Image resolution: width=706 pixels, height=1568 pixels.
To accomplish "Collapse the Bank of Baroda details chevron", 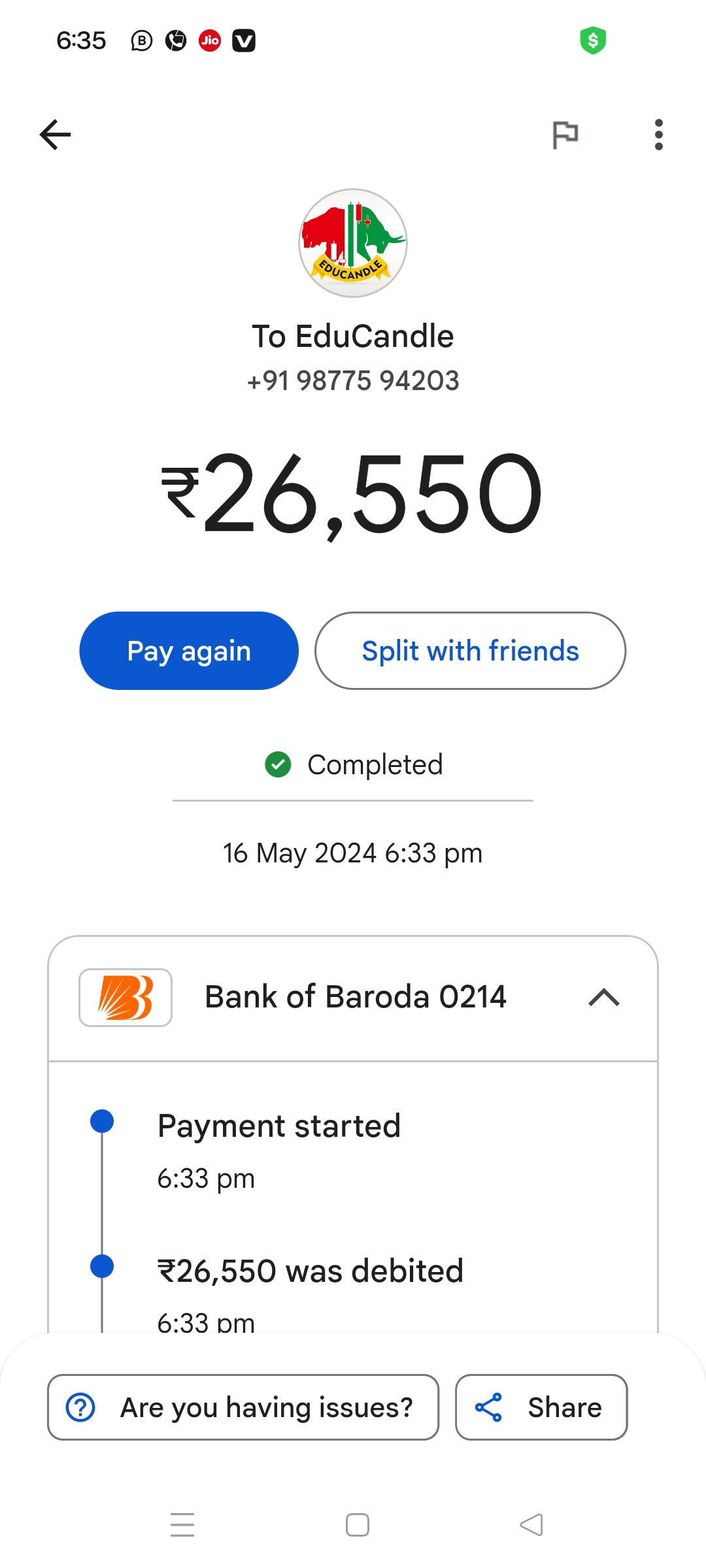I will 604,997.
